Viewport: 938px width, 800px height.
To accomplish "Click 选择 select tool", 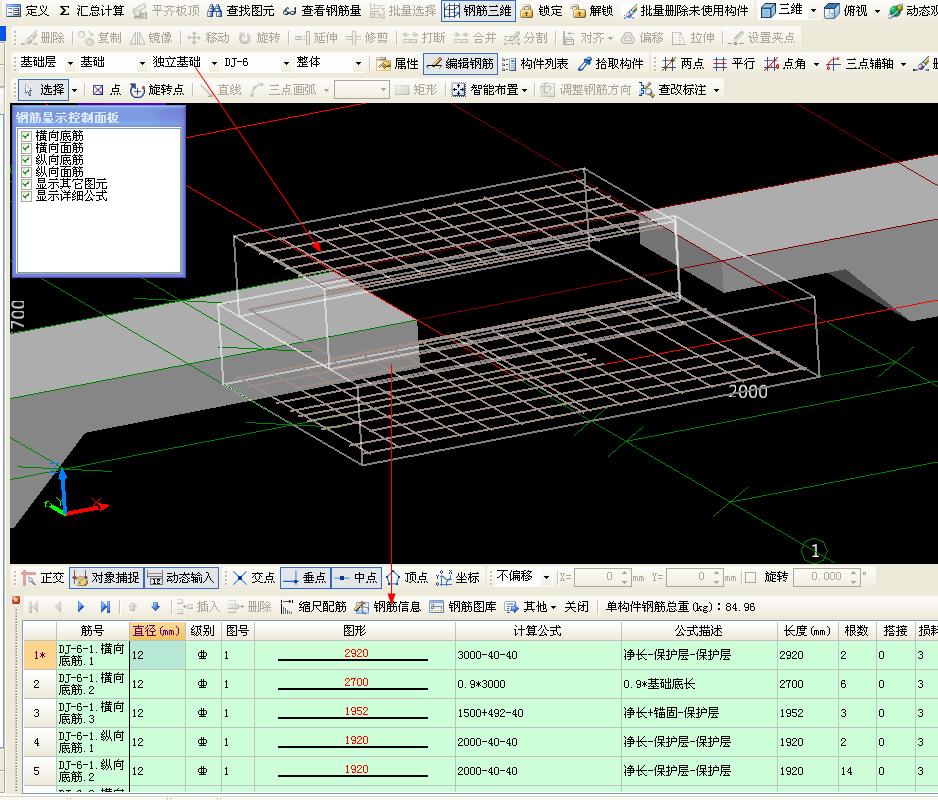I will coord(44,90).
